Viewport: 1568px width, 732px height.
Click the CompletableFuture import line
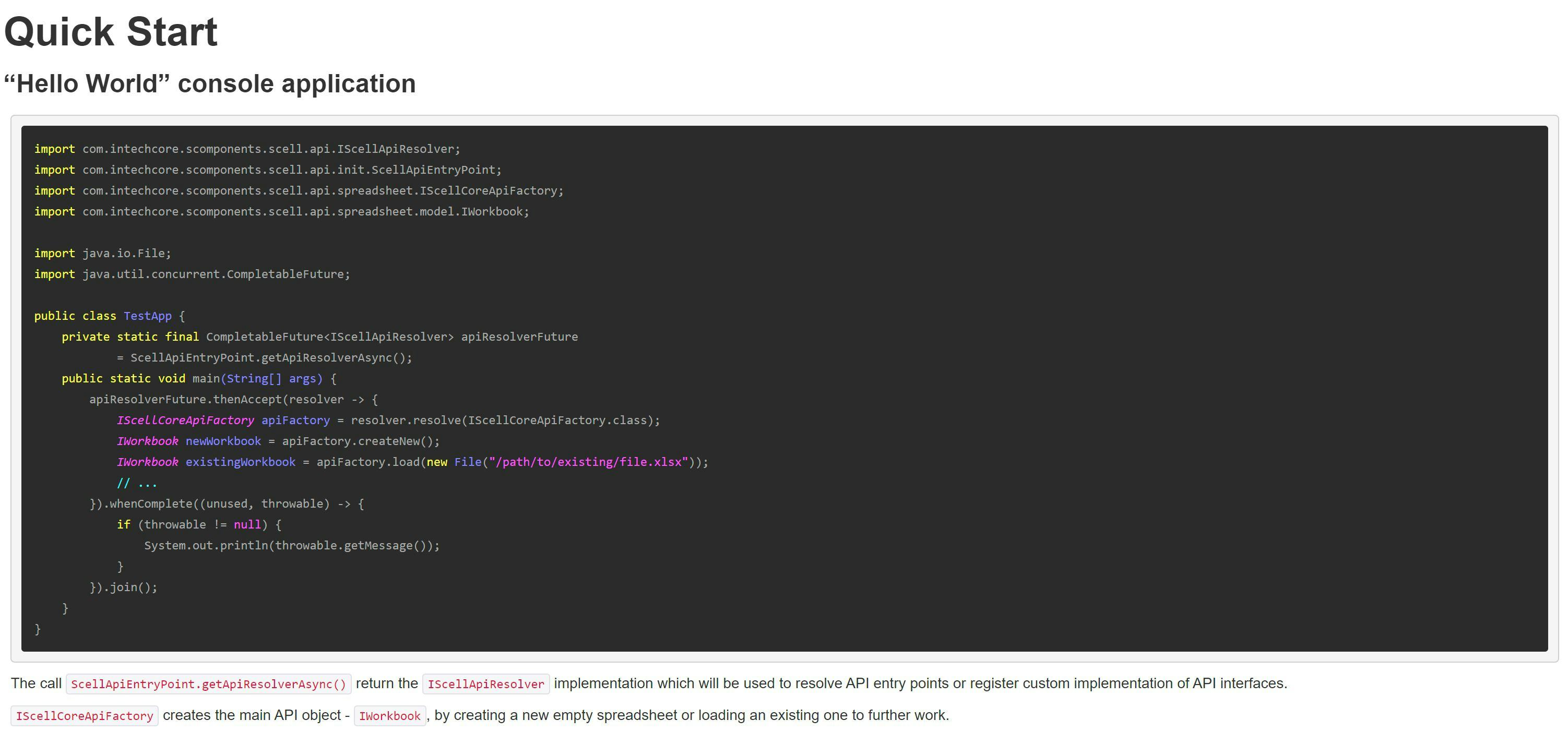(193, 274)
